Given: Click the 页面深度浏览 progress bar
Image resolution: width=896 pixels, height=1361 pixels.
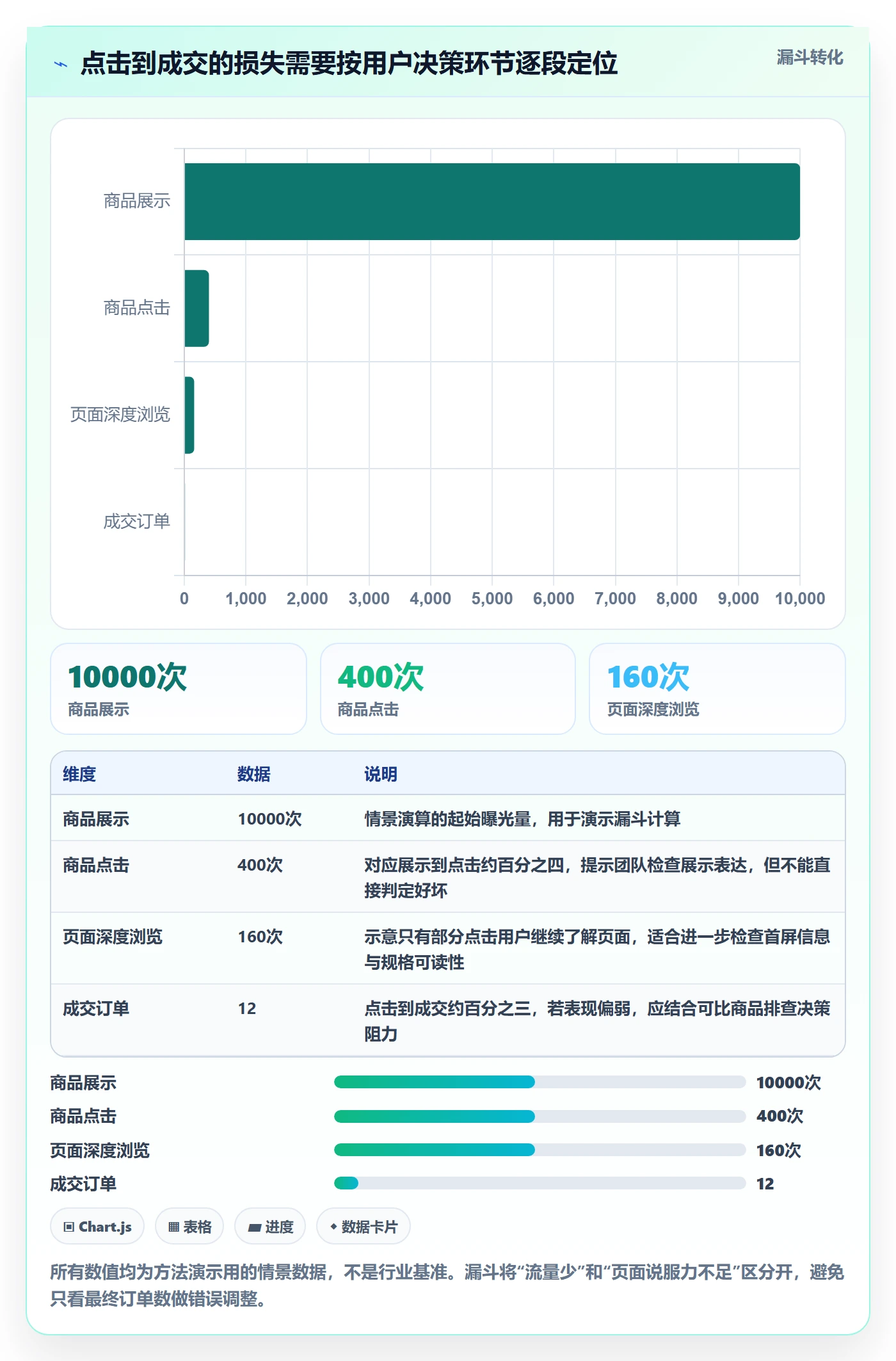Looking at the screenshot, I should 540,1150.
